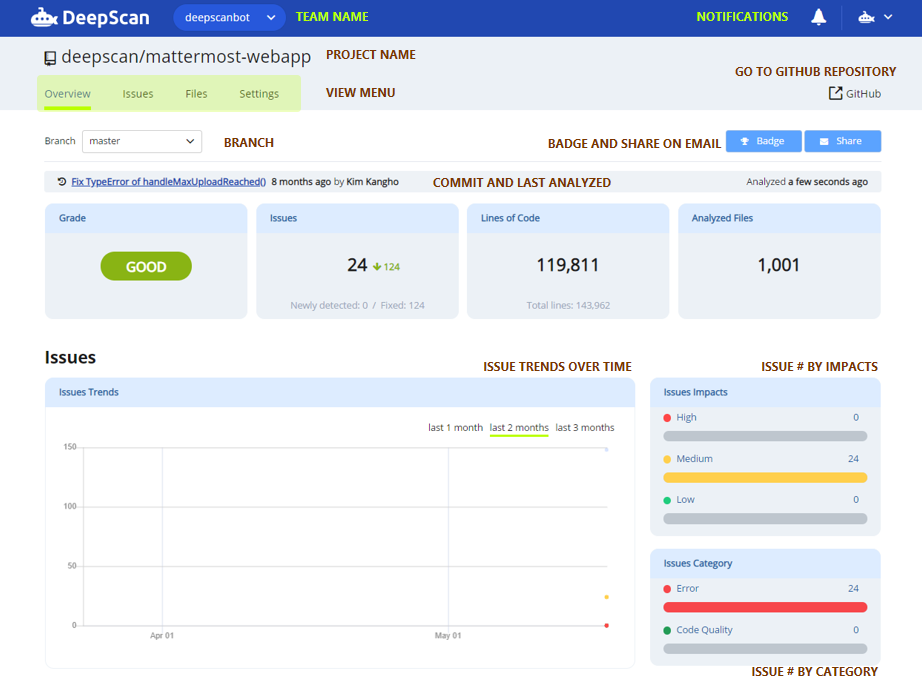Click the Badge button

click(x=763, y=141)
